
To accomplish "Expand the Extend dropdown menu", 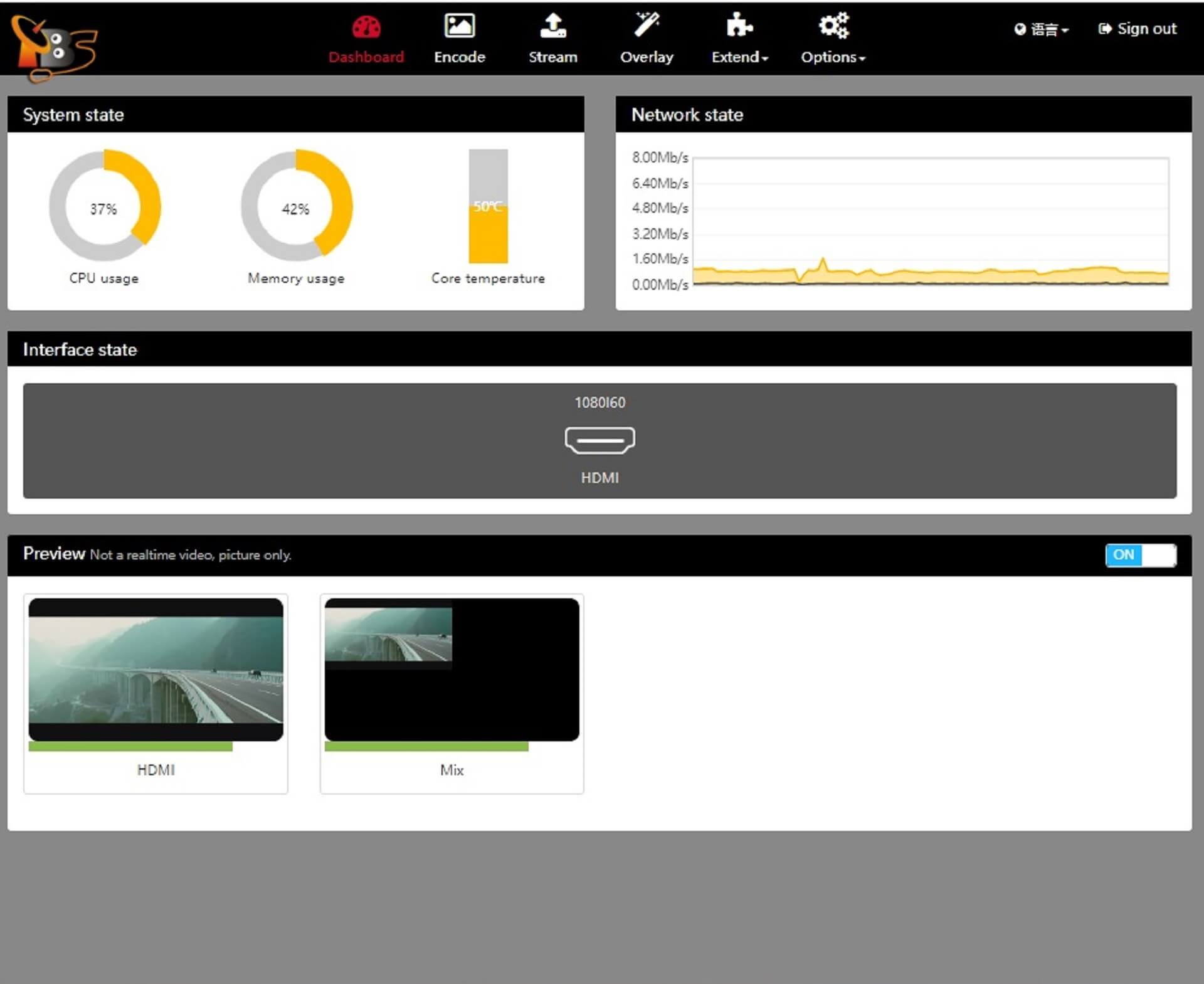I will pyautogui.click(x=740, y=57).
